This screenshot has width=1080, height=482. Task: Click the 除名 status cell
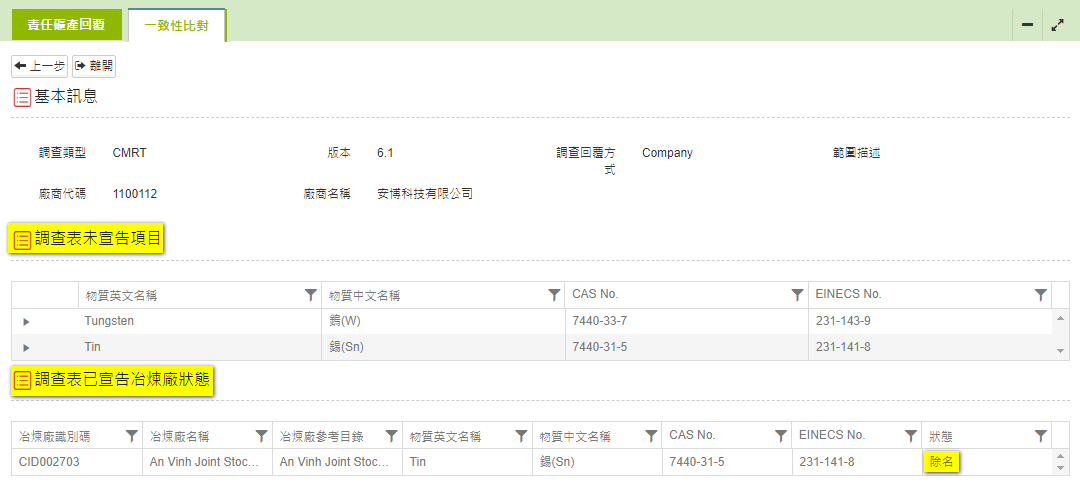coord(942,462)
